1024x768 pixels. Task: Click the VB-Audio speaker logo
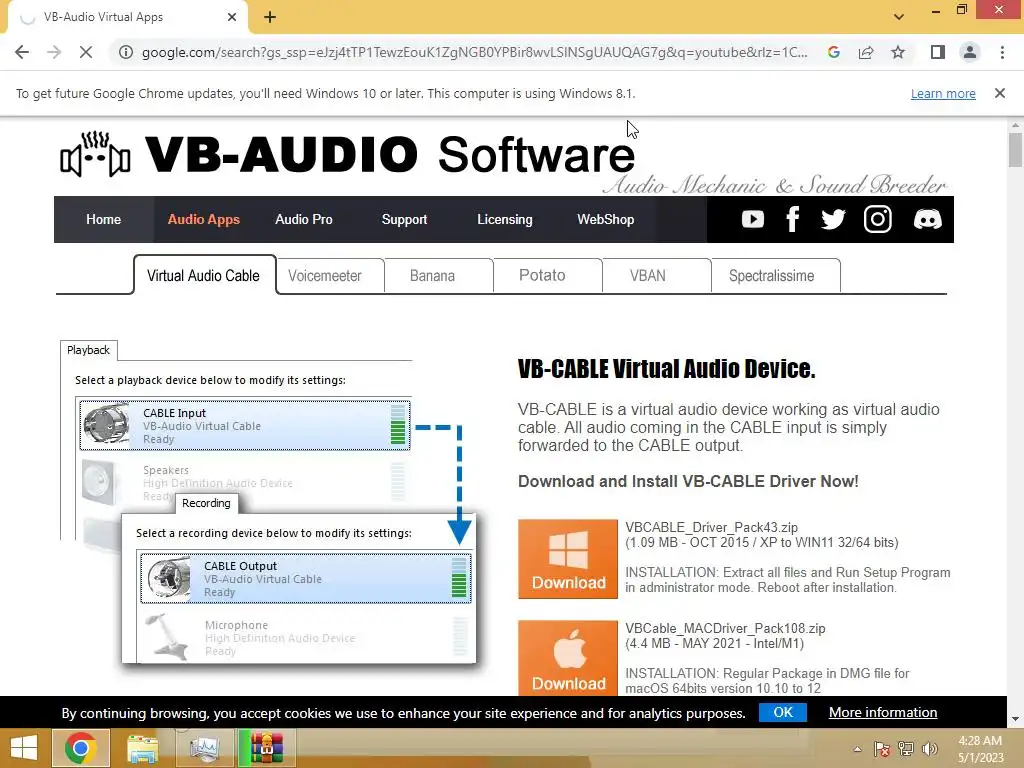(95, 154)
